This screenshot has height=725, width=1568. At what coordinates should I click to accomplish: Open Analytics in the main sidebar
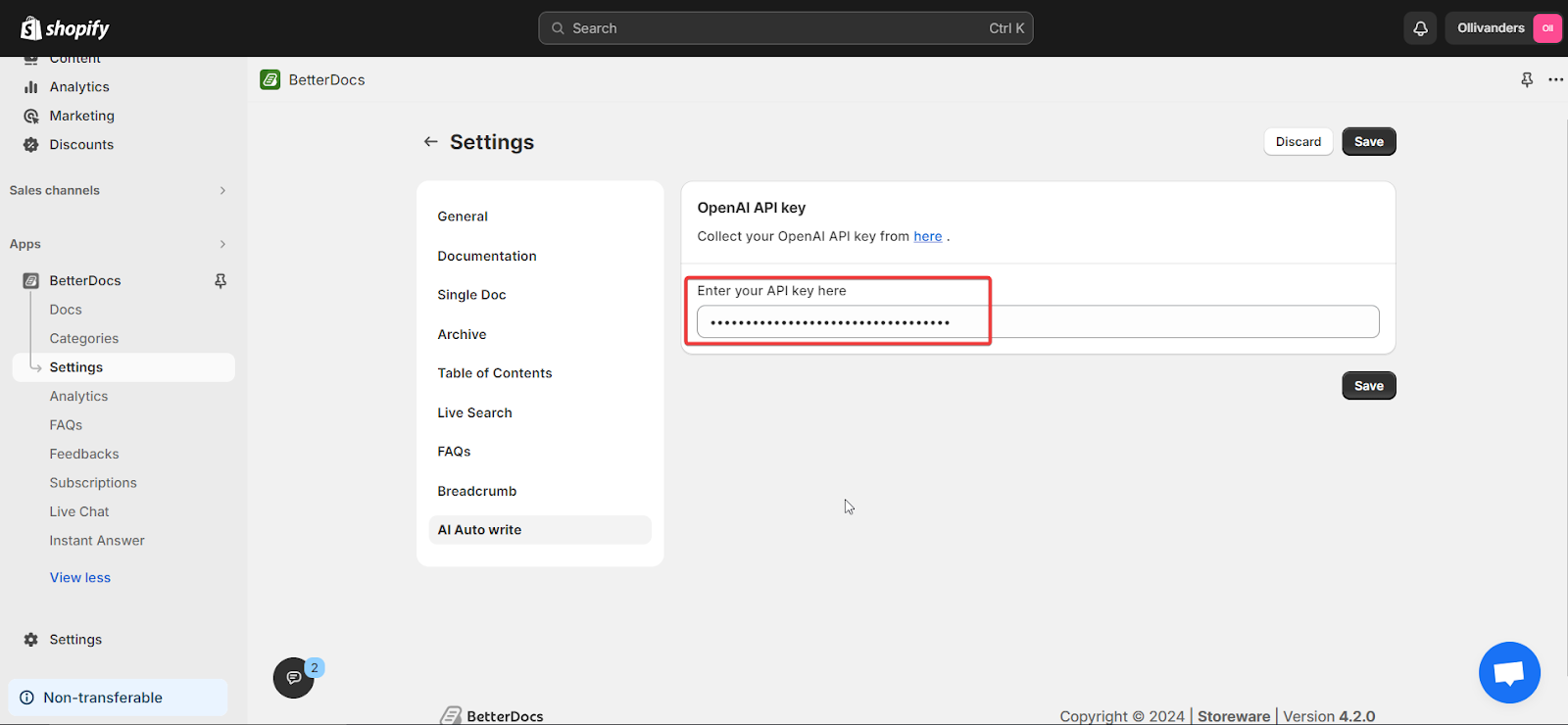pos(79,87)
